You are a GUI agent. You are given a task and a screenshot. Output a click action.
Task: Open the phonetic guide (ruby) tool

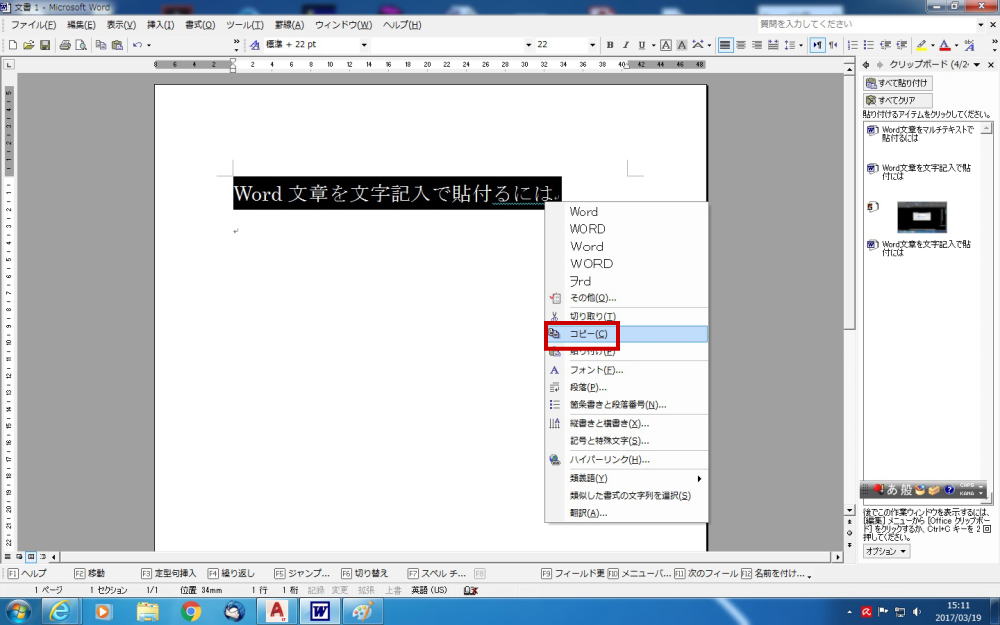click(969, 45)
